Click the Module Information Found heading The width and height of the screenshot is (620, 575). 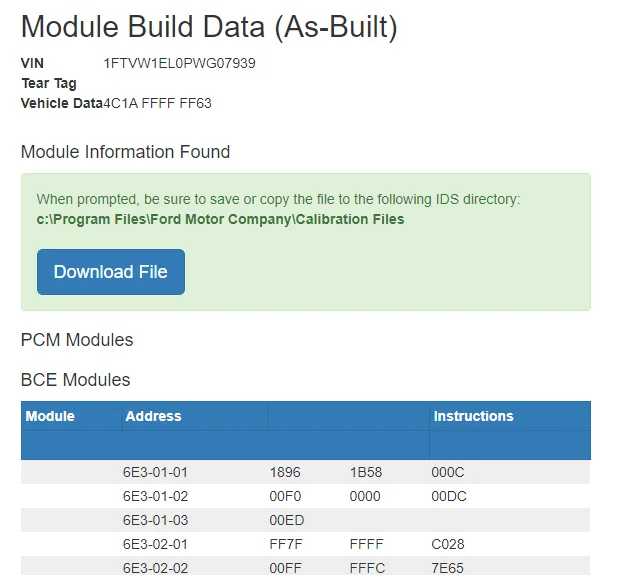tap(126, 152)
